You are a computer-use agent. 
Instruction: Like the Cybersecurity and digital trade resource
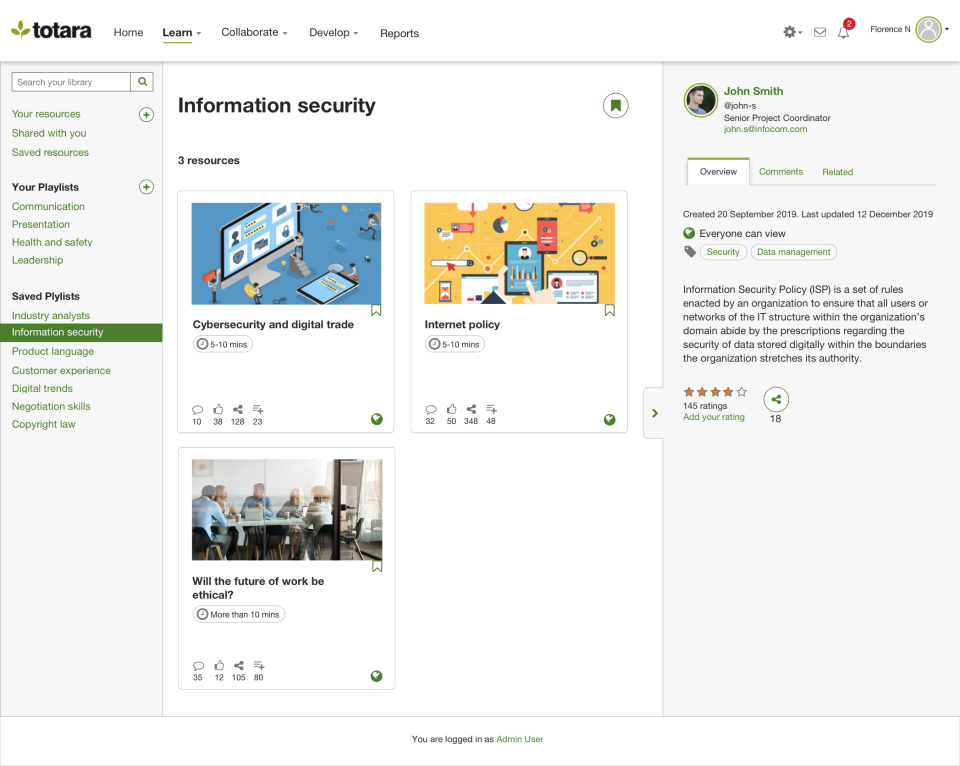click(217, 409)
